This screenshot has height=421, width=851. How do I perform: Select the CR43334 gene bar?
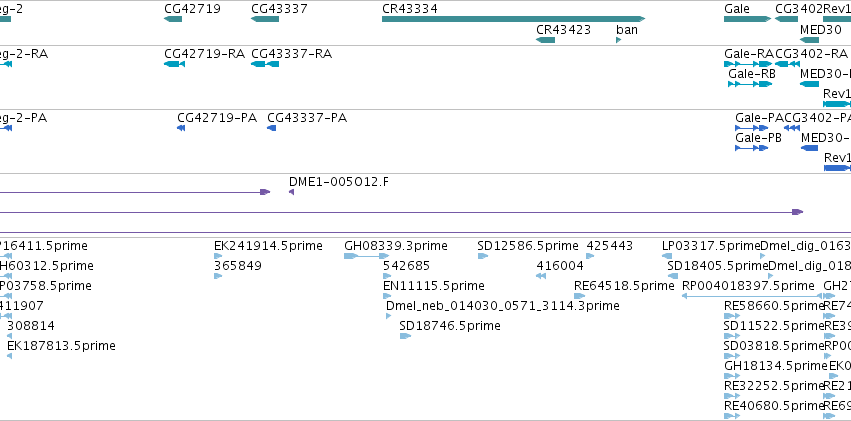pos(513,19)
